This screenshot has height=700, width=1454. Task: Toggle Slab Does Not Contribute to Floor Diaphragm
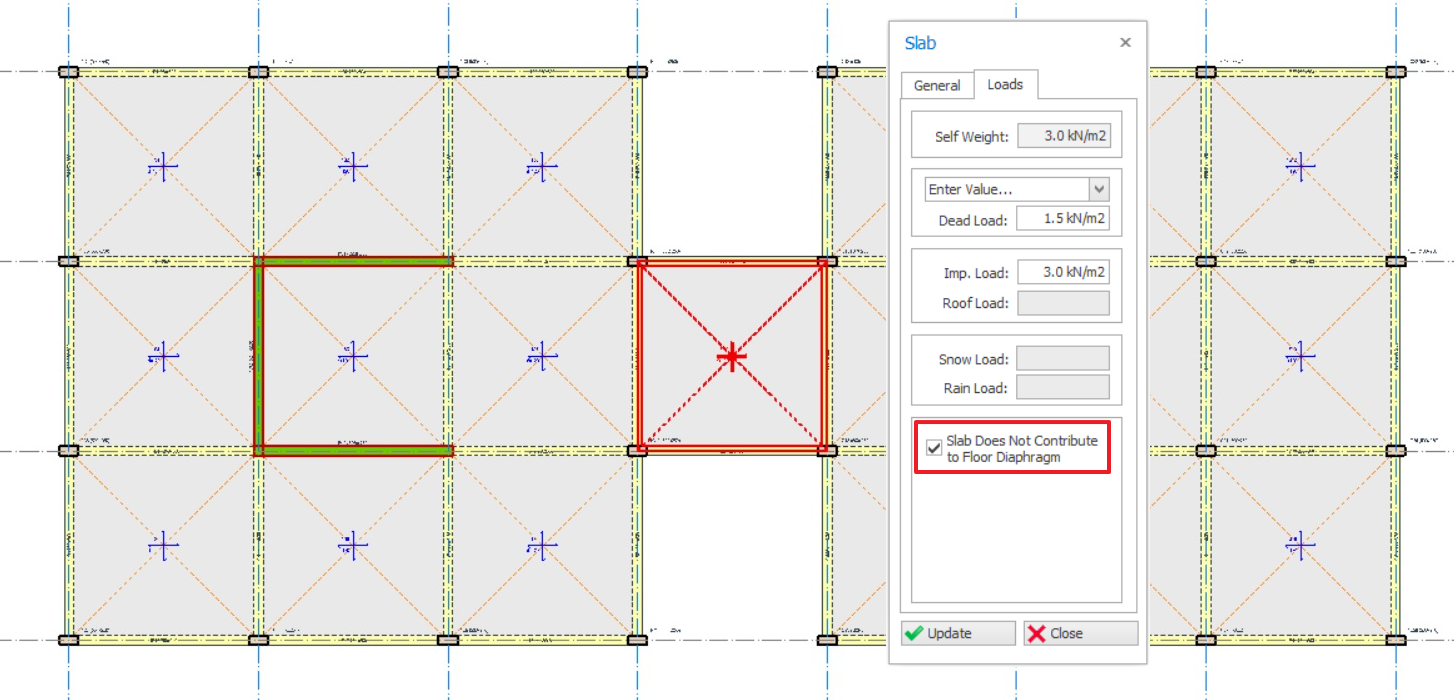pyautogui.click(x=934, y=449)
